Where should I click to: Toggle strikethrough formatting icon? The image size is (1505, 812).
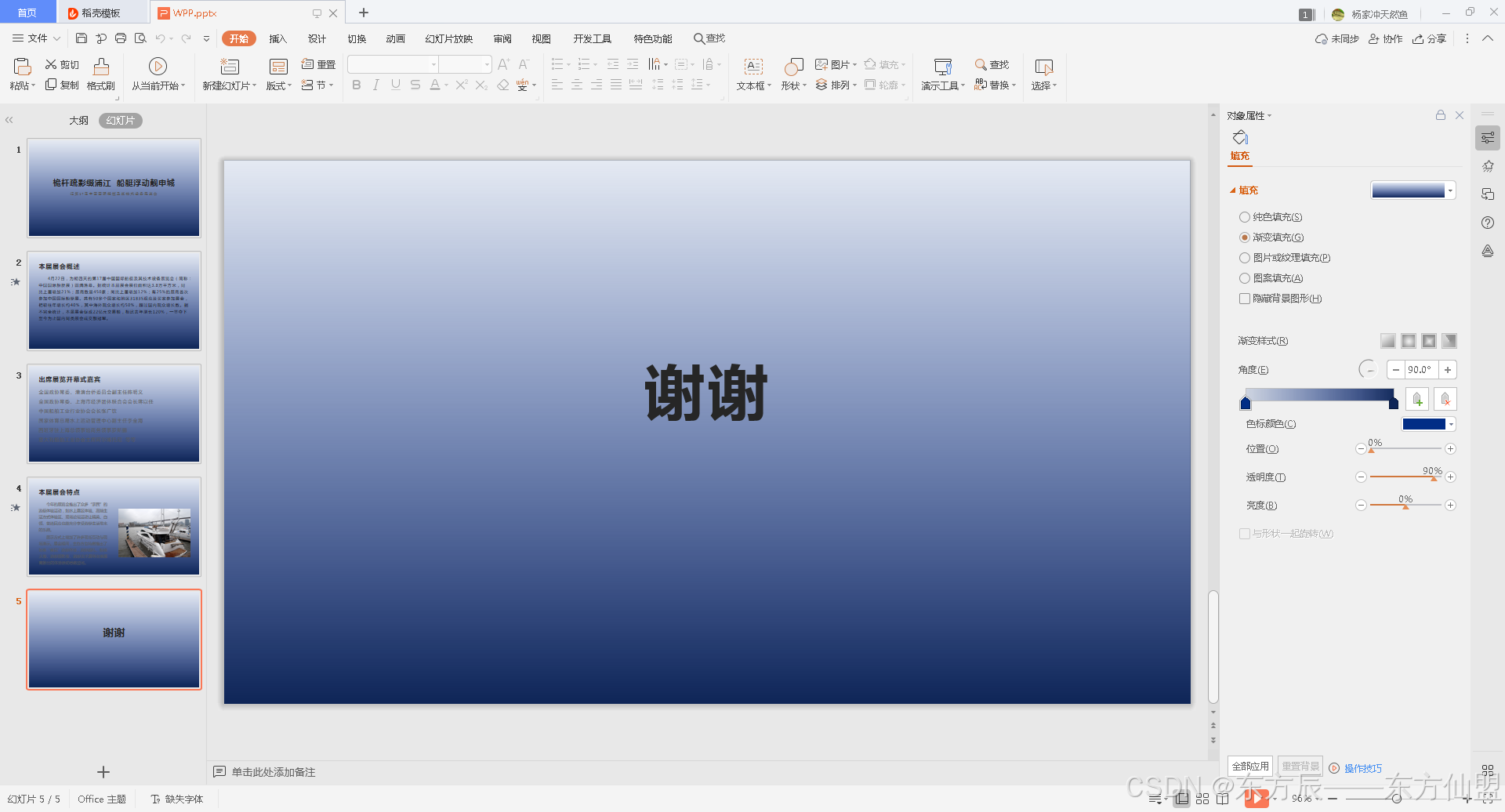(415, 85)
